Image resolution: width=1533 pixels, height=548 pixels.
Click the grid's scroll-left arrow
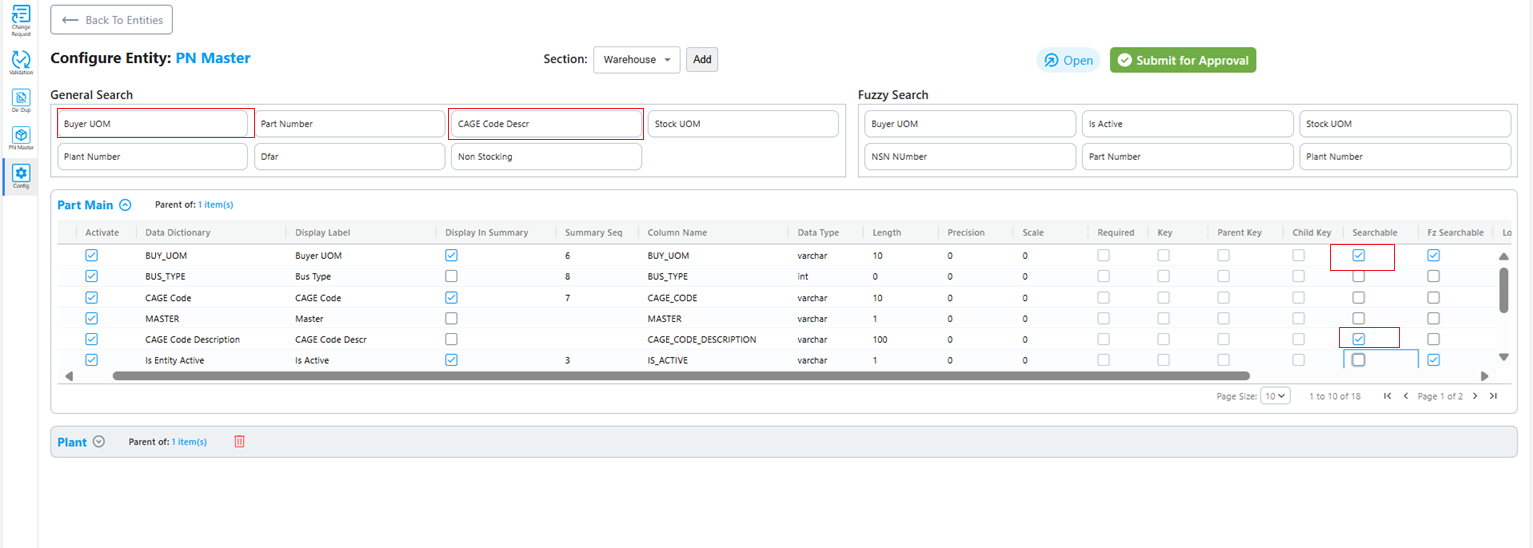[69, 376]
